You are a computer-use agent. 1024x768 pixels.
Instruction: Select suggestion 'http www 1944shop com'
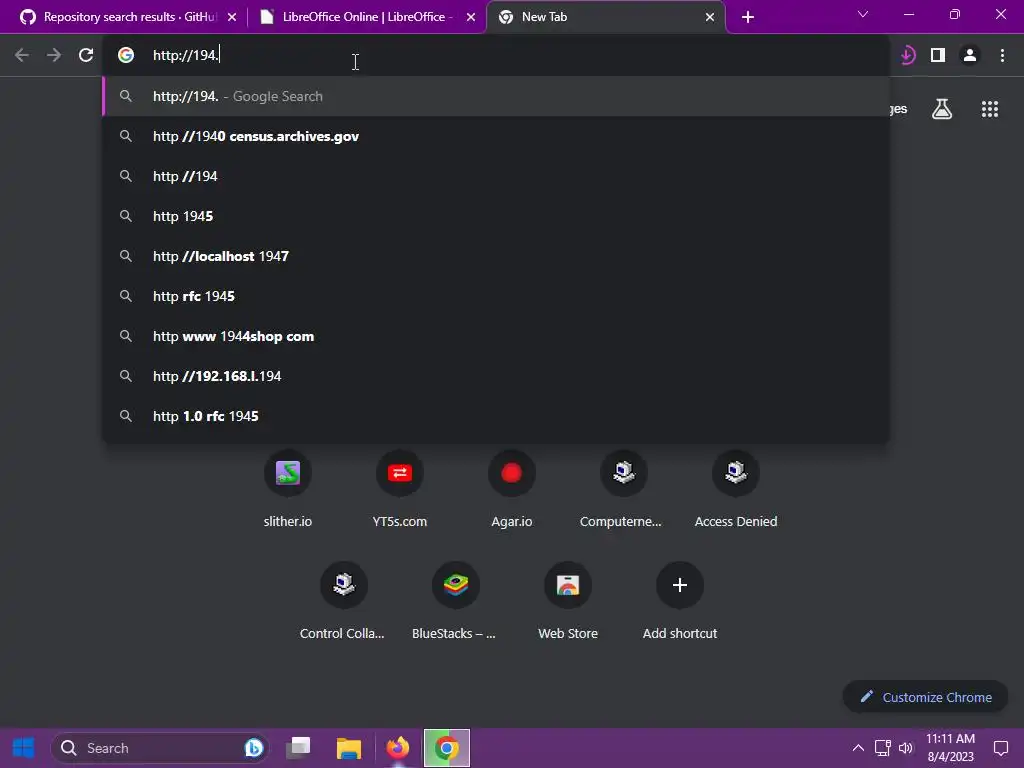pyautogui.click(x=496, y=336)
